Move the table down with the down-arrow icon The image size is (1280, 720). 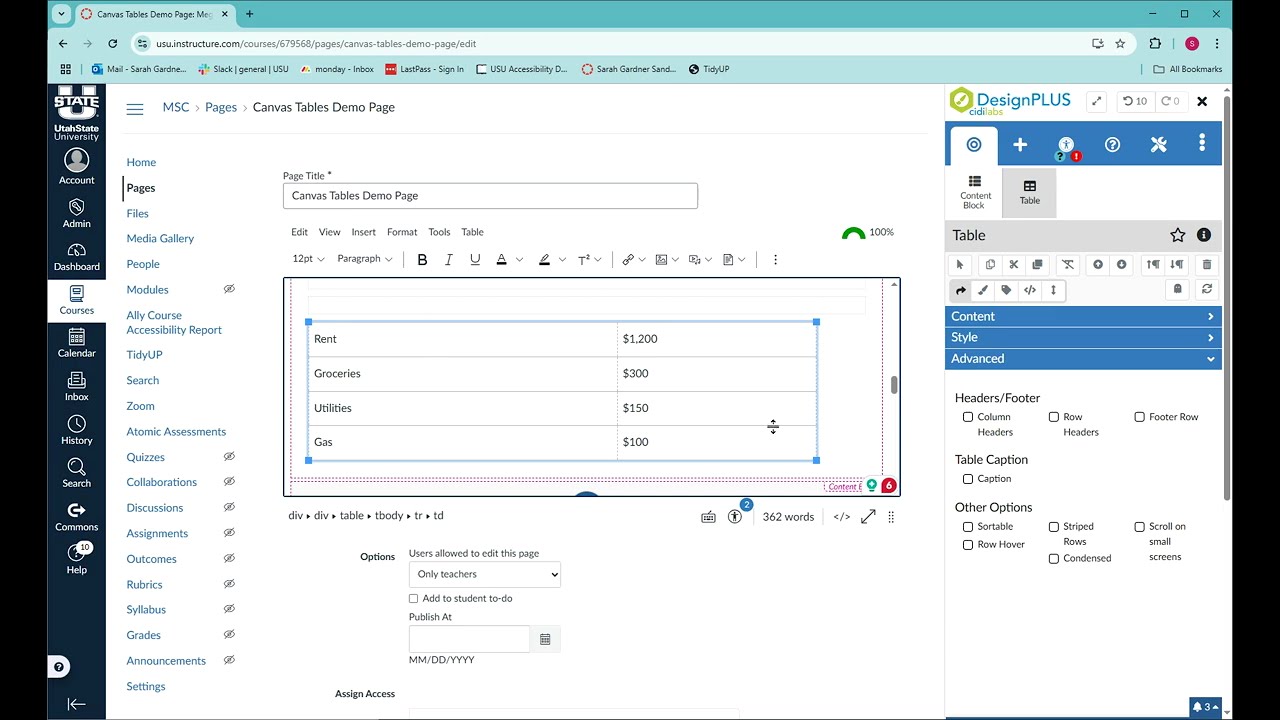point(1121,265)
